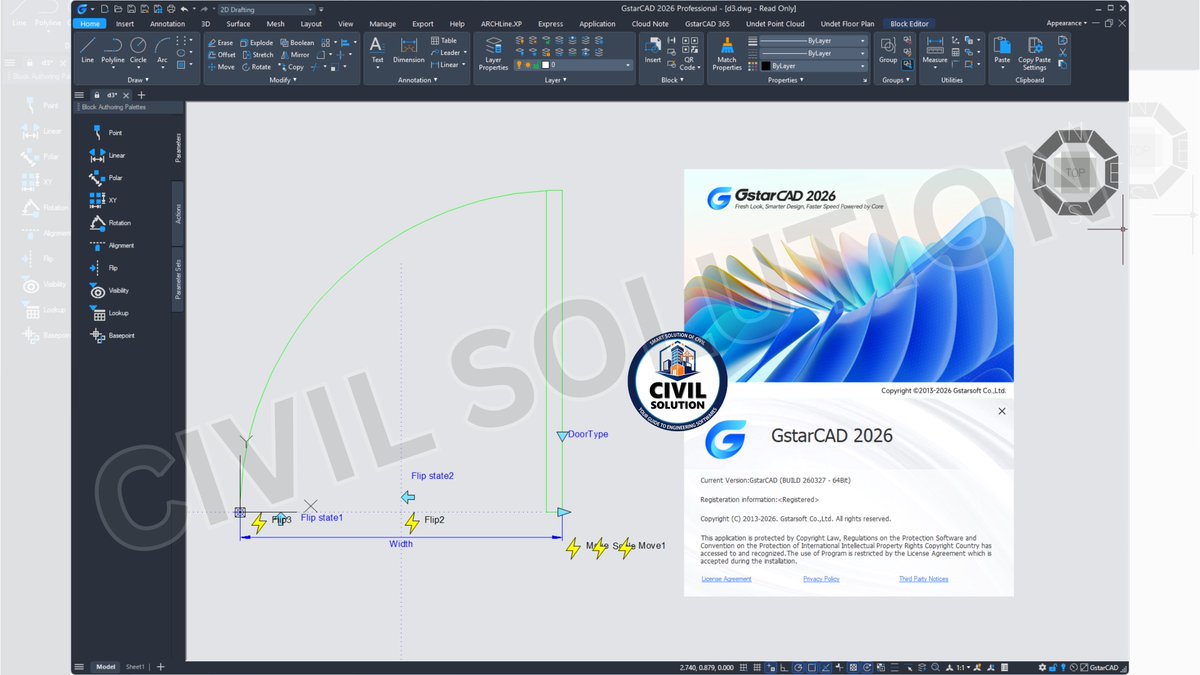Add a Visibility parameter from palette
This screenshot has width=1200, height=675.
pyautogui.click(x=110, y=290)
